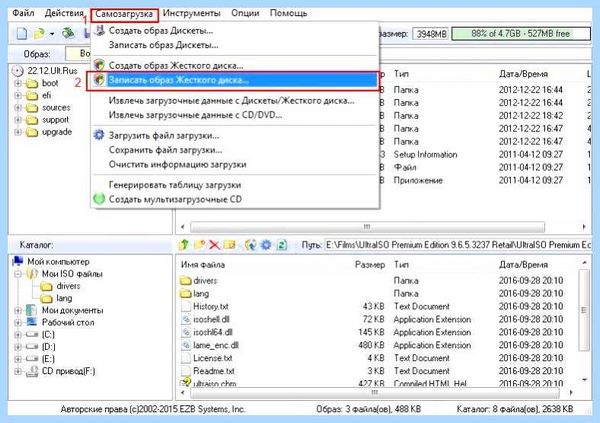Screen dimensions: 600x423
Task: Select the isoshl64.dll file
Action: tap(213, 332)
